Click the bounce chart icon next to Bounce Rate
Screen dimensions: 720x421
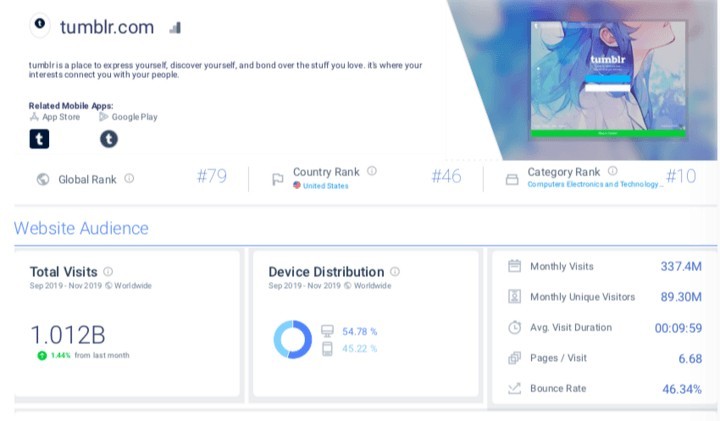coord(514,388)
